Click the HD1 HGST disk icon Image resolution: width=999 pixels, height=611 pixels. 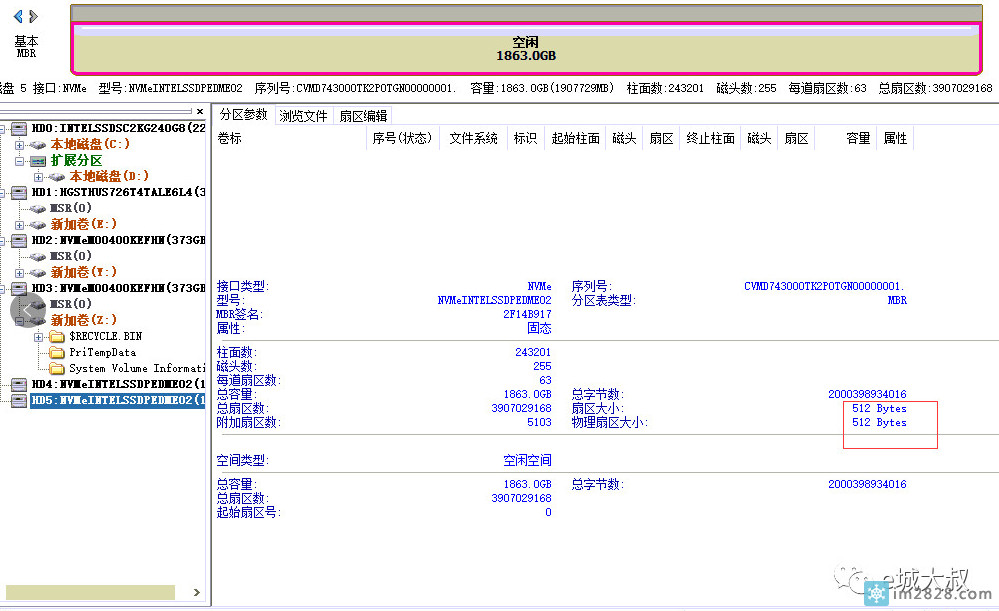[19, 192]
